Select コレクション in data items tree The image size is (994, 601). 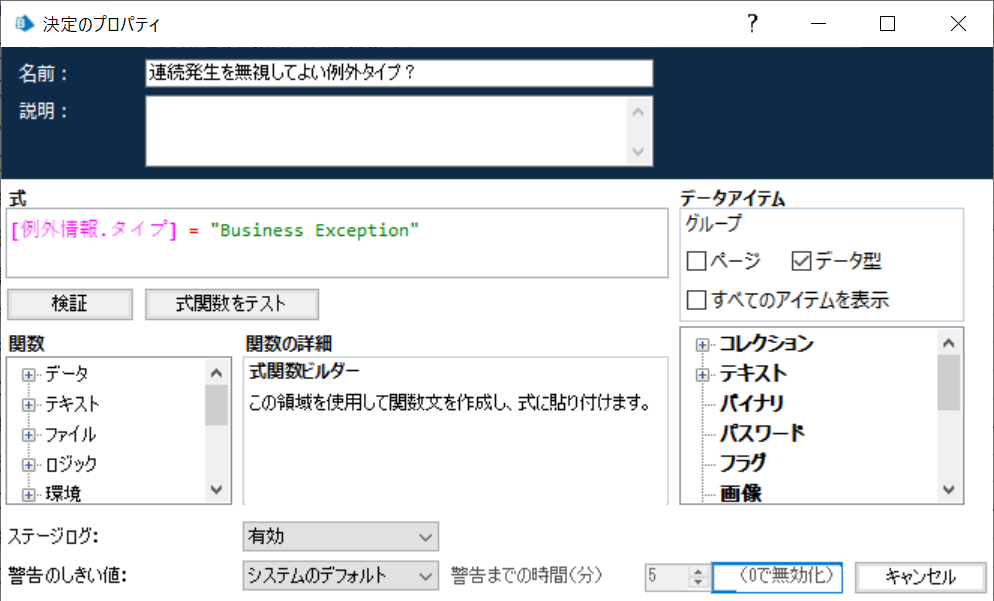766,344
